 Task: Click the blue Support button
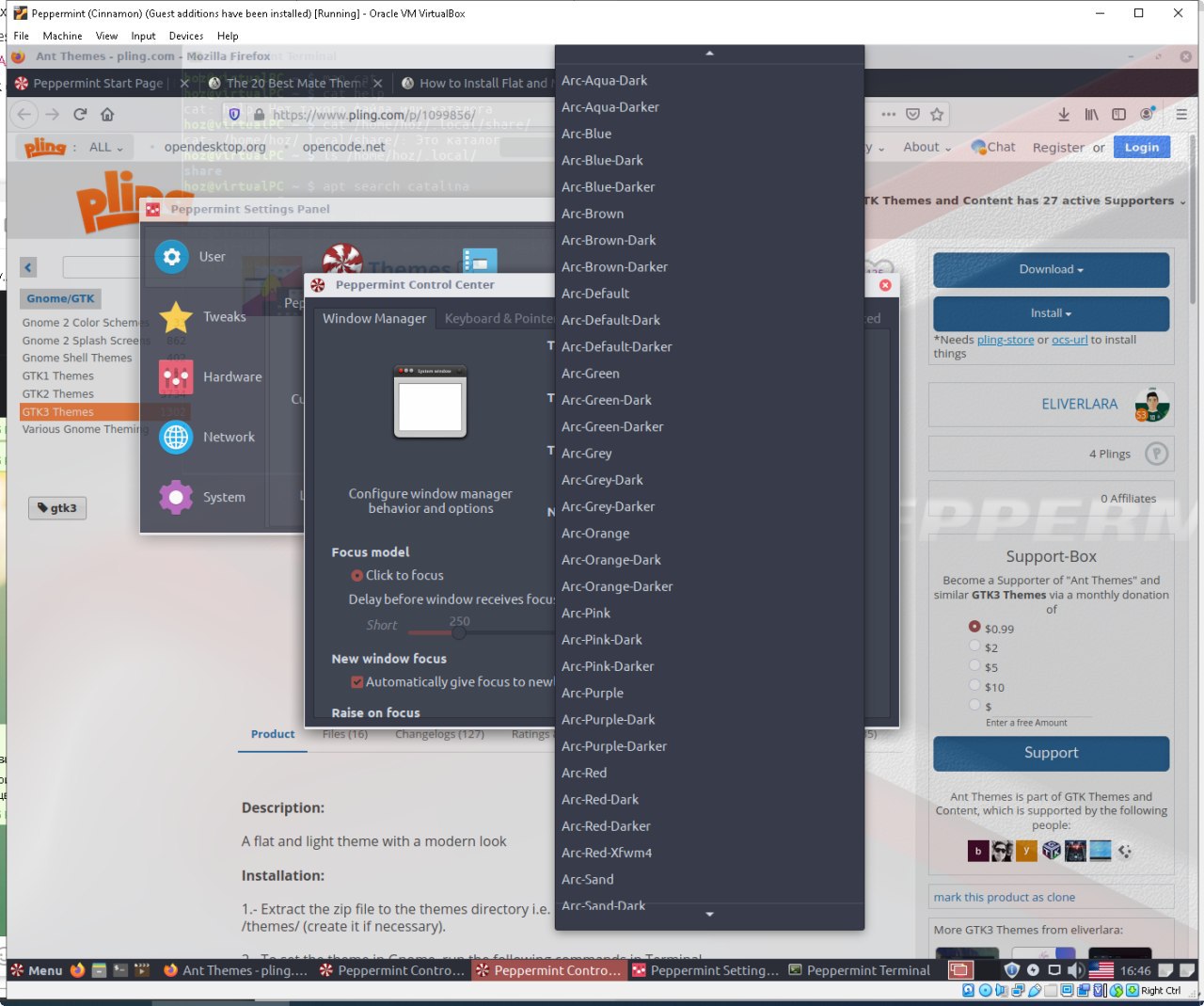[1051, 753]
